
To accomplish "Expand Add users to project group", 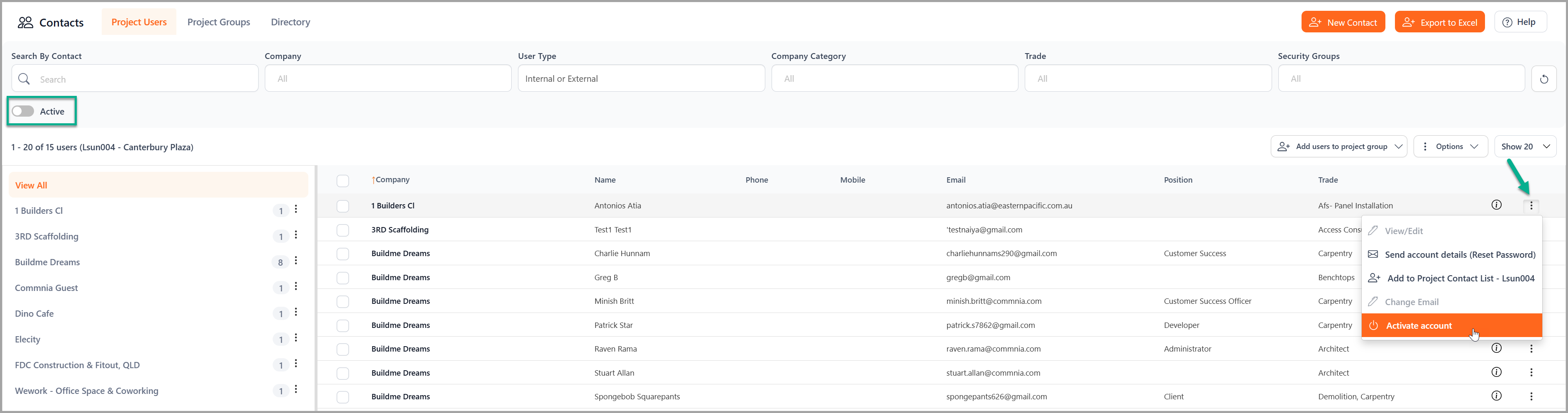I will click(1338, 147).
